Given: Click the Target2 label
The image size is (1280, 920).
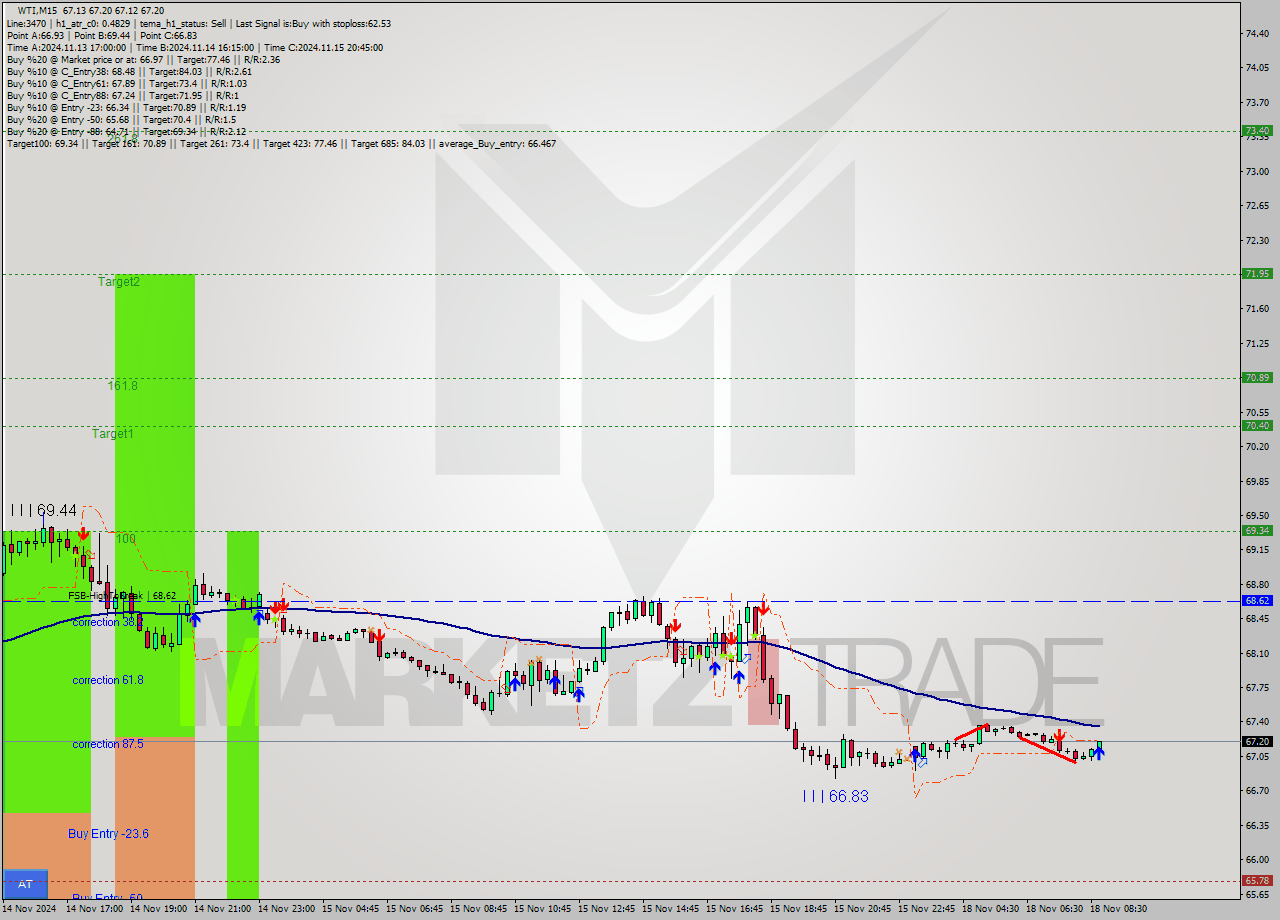Looking at the screenshot, I should click(119, 282).
